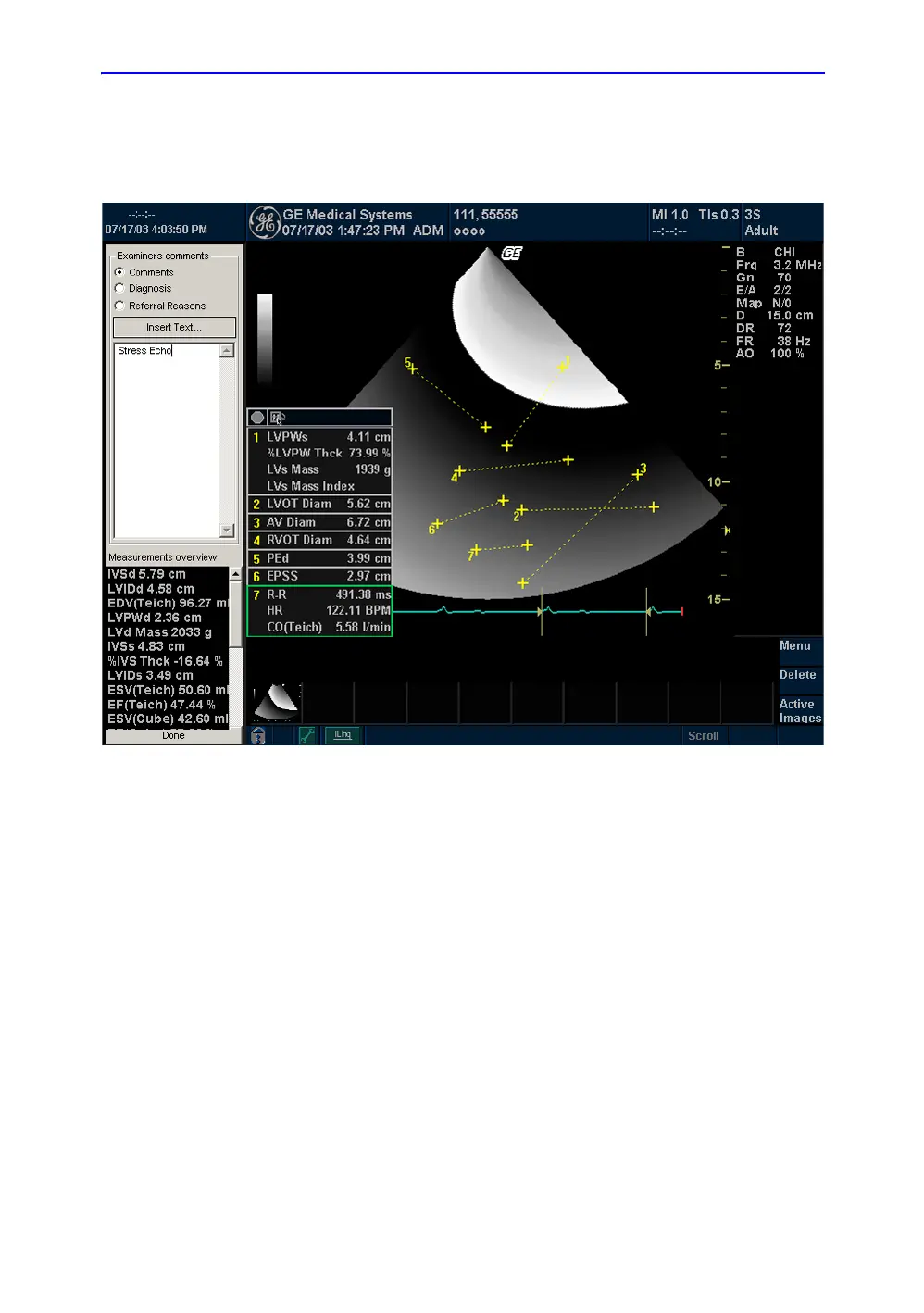924x1313 pixels.
Task: Select the EPSS 2.97 cm row
Action: pos(320,576)
